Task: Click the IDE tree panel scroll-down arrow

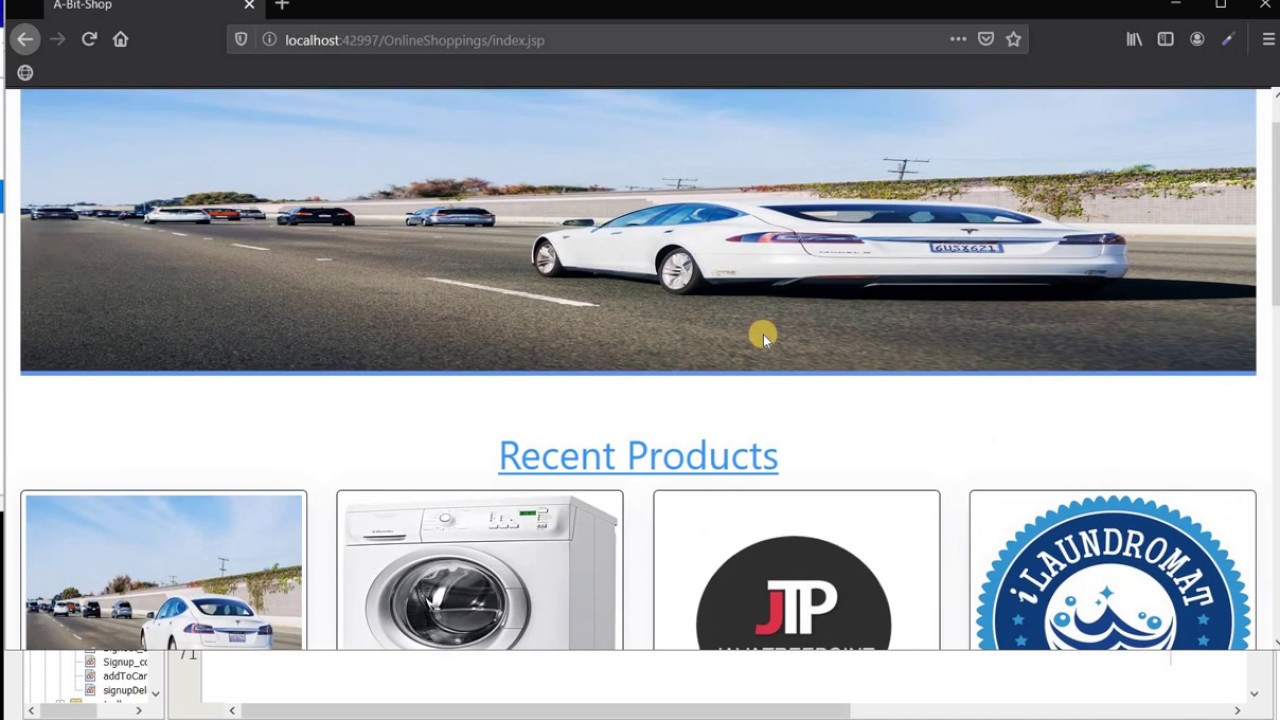Action: pyautogui.click(x=155, y=693)
